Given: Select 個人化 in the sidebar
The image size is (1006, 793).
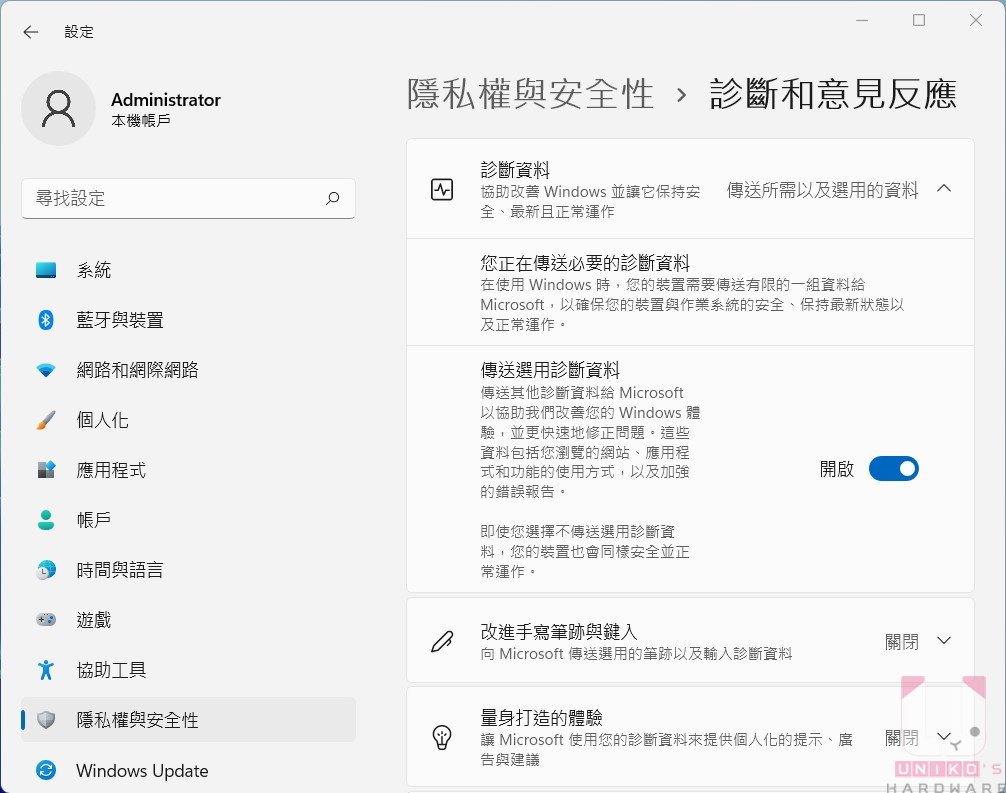Looking at the screenshot, I should point(188,420).
